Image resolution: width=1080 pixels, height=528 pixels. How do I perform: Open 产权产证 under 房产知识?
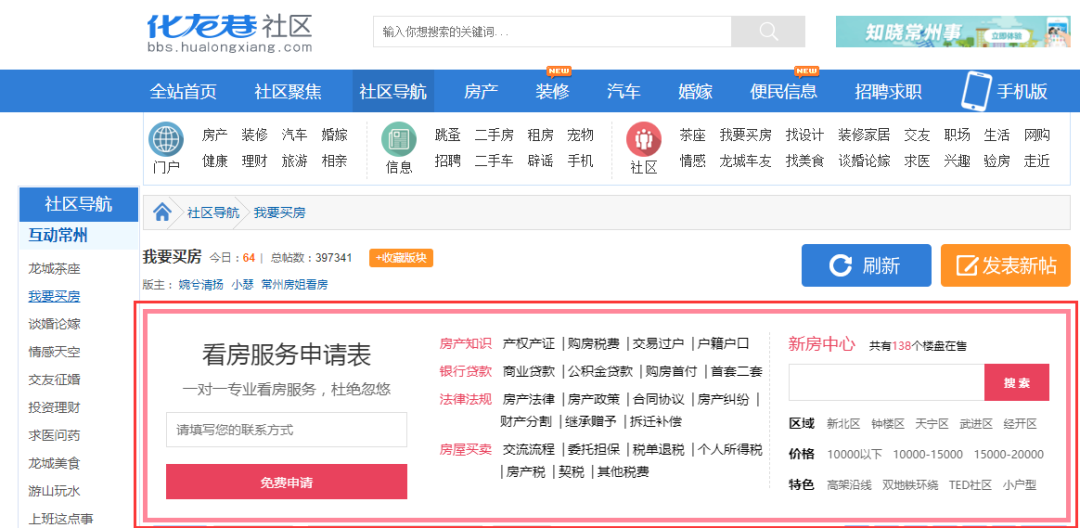tap(528, 343)
